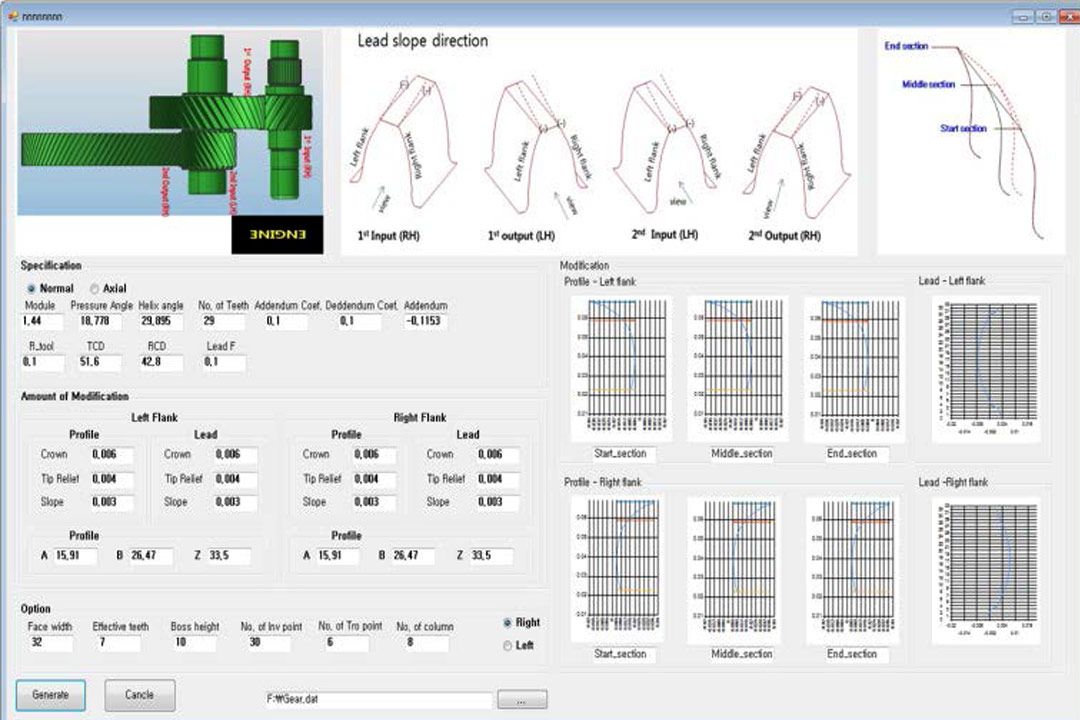Select the Axial radio button
The height and width of the screenshot is (720, 1080).
click(x=94, y=288)
